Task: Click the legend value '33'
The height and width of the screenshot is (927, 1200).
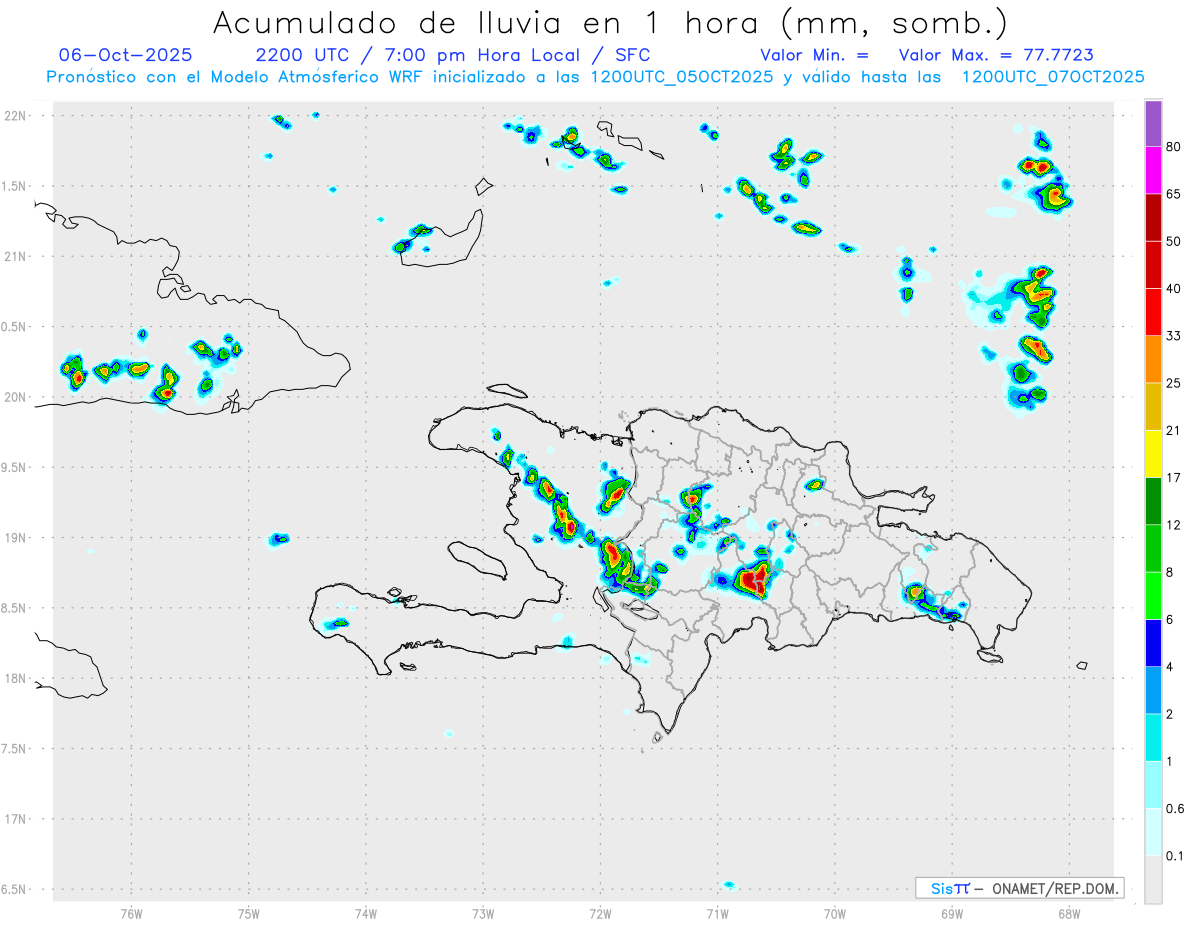Action: pos(1174,336)
